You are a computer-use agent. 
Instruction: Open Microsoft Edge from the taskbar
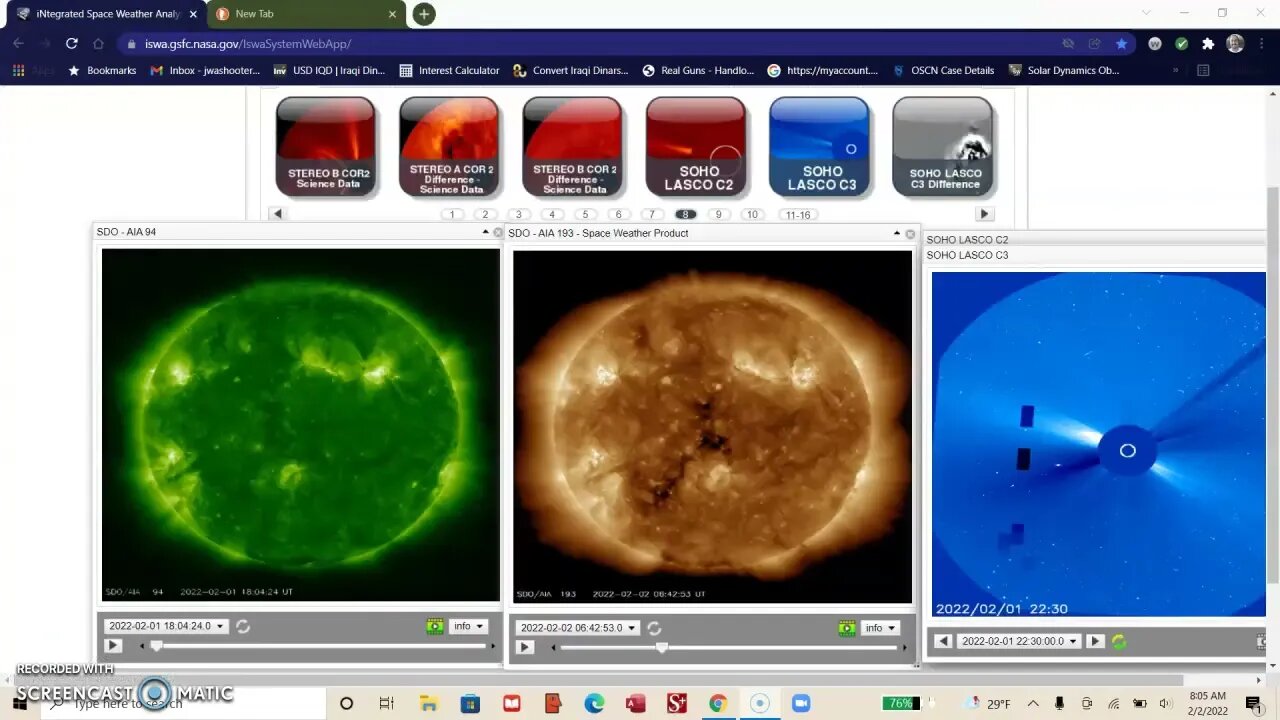[x=594, y=704]
